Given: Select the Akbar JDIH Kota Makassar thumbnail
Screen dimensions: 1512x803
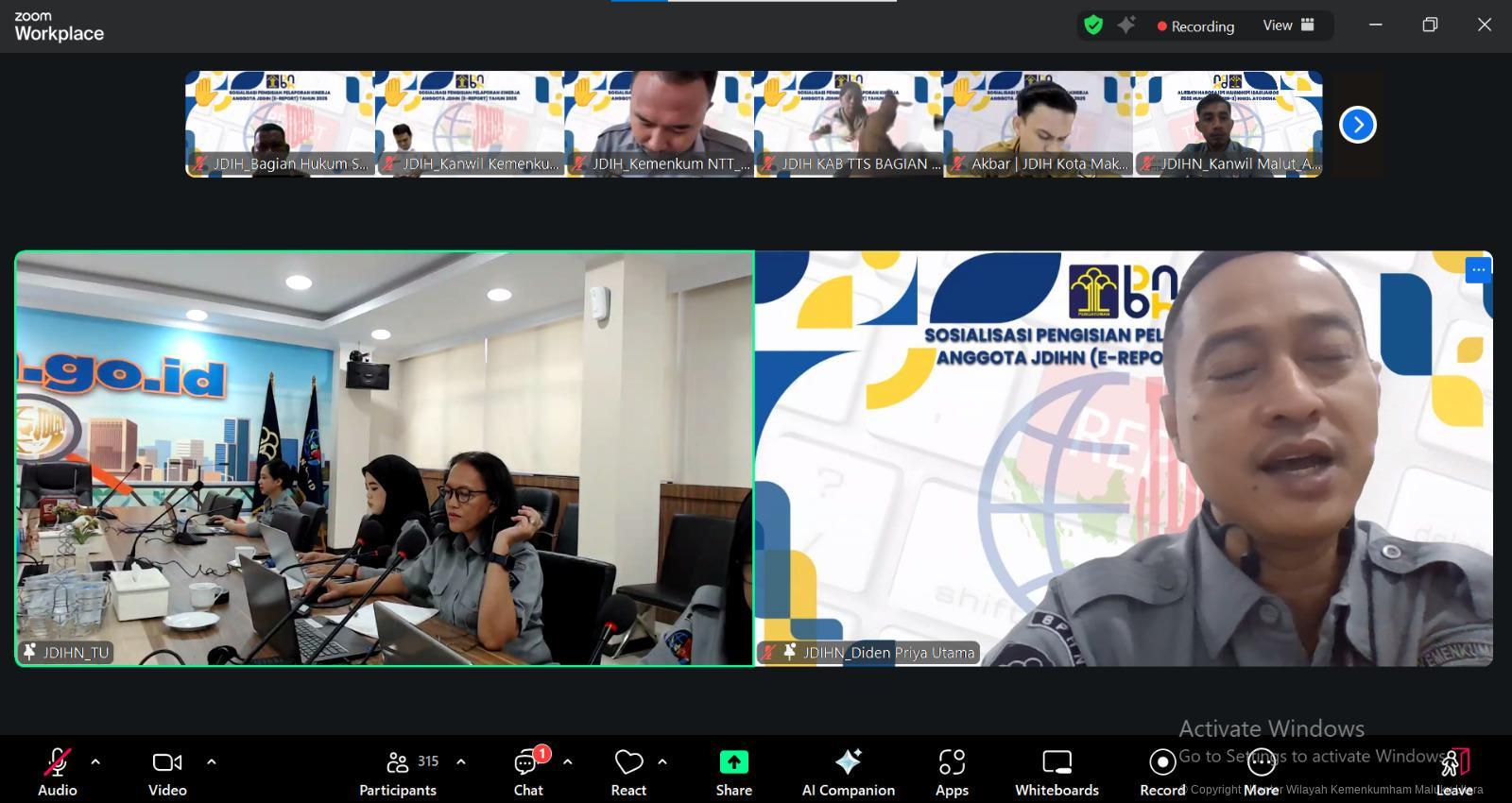Looking at the screenshot, I should pyautogui.click(x=1038, y=124).
